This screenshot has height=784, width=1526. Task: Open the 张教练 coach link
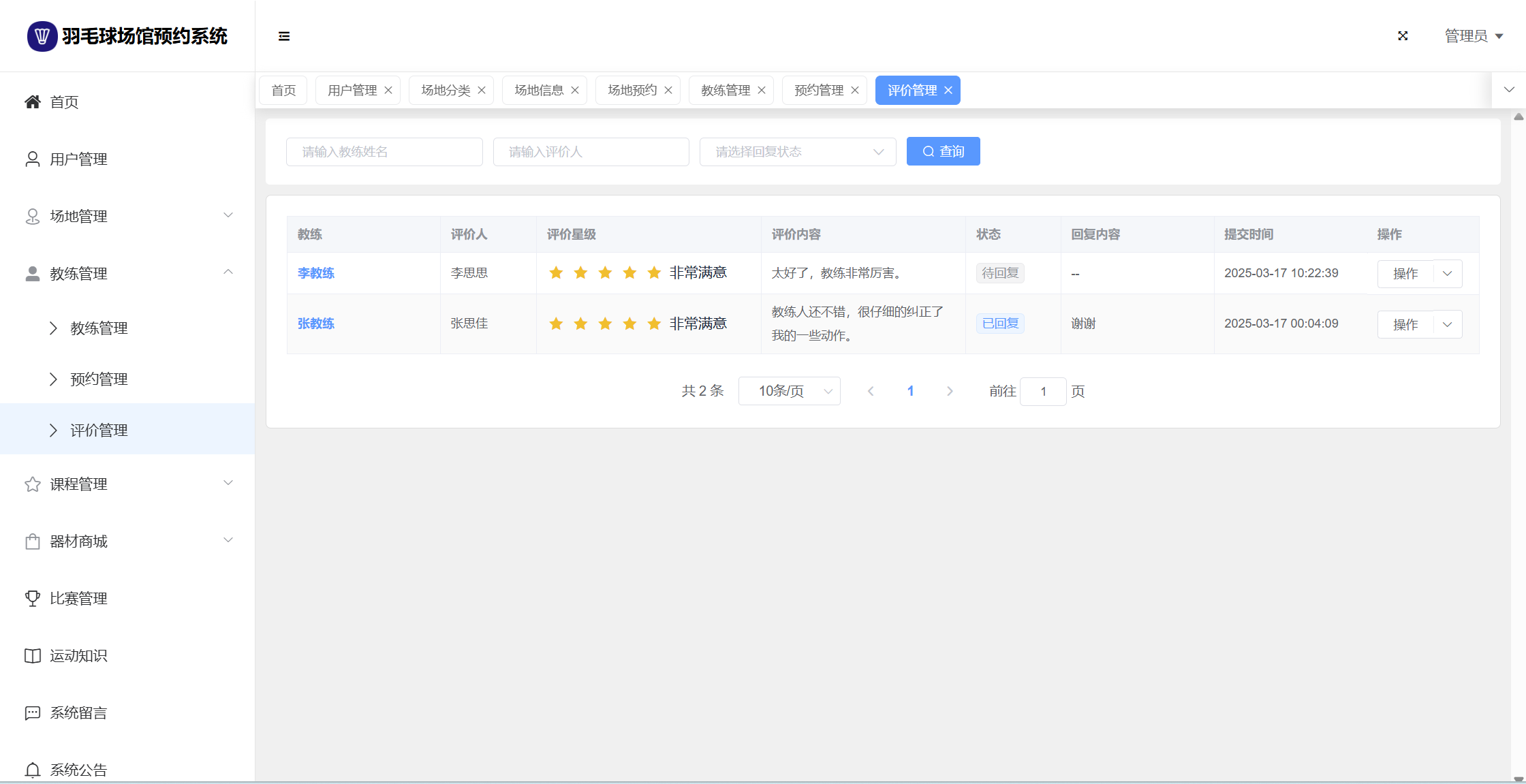[316, 324]
